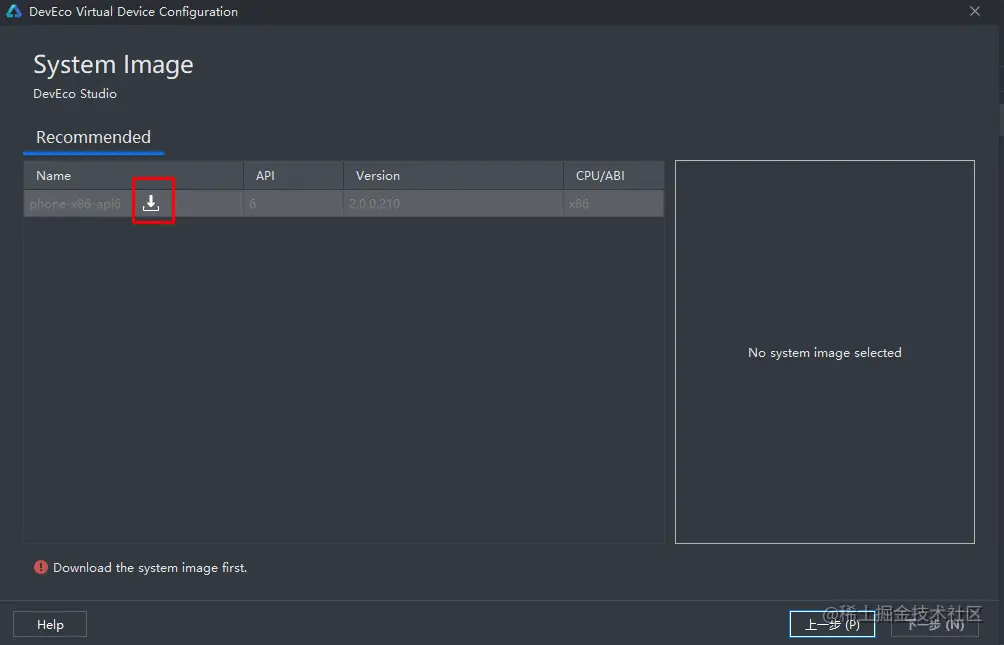Click the x86 CPU/ABI cell
1004x645 pixels.
579,204
